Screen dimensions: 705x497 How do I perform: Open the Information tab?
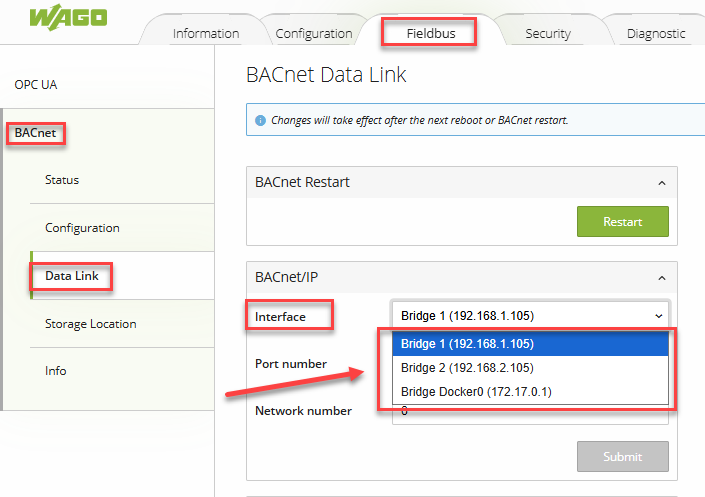coord(206,33)
